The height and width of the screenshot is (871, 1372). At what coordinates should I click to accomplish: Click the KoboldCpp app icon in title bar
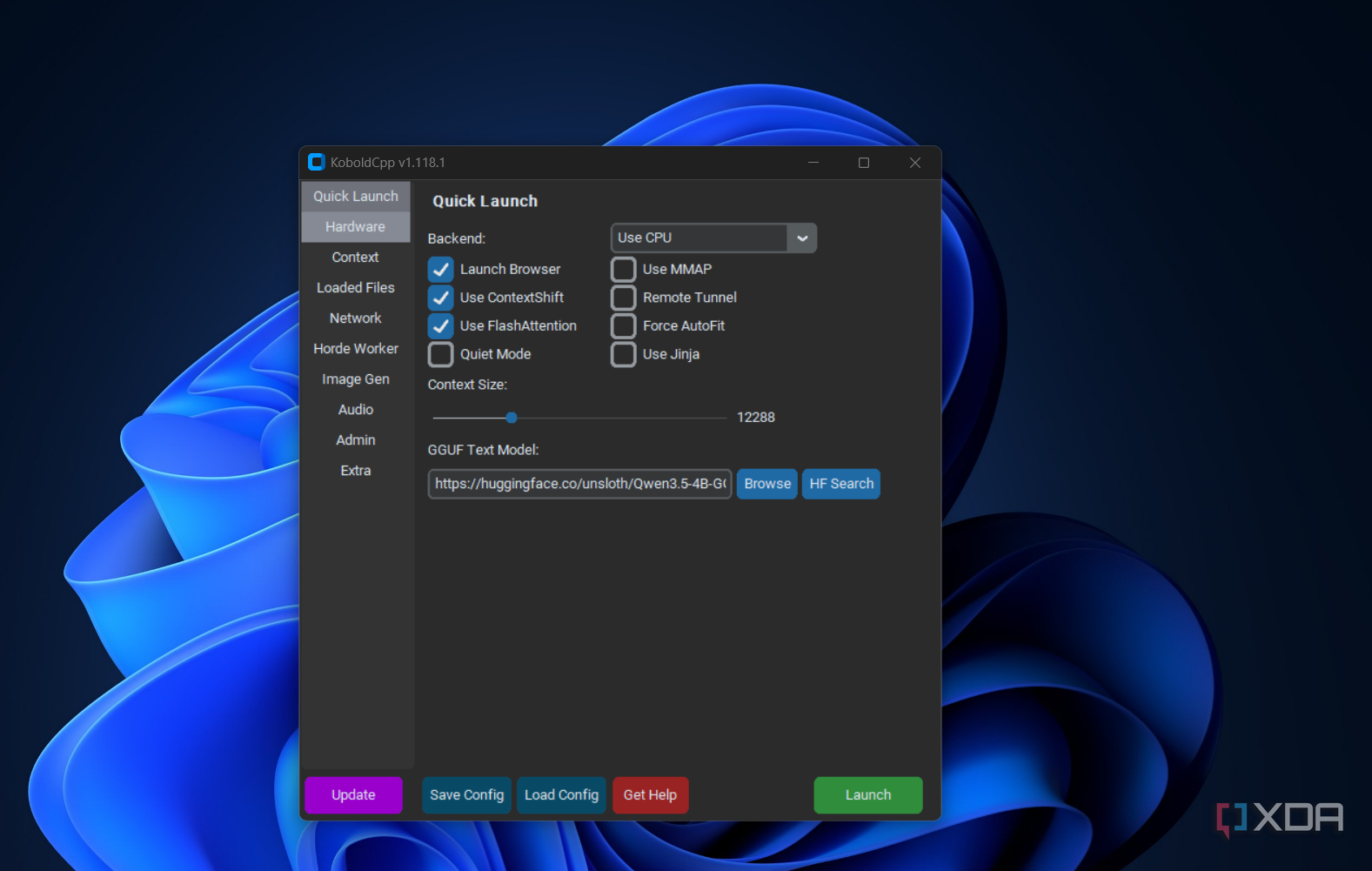[x=317, y=162]
